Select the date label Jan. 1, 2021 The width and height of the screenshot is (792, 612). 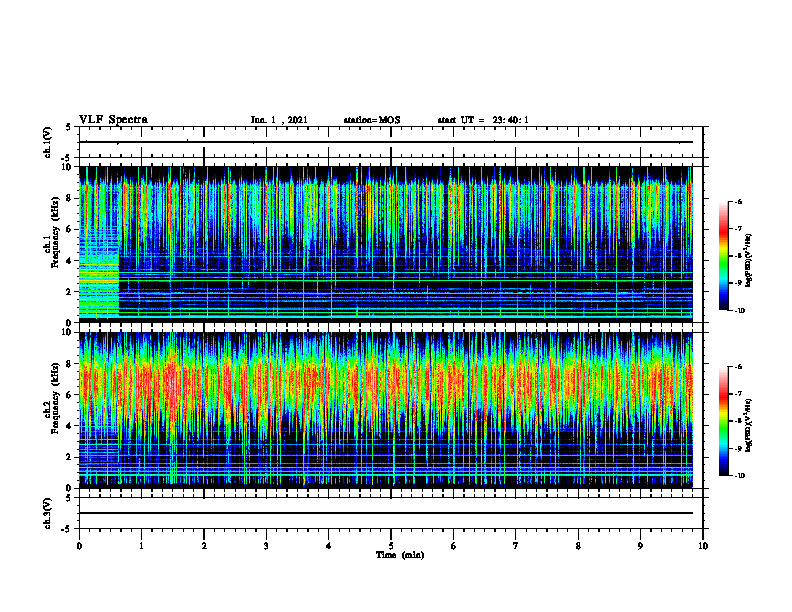279,120
